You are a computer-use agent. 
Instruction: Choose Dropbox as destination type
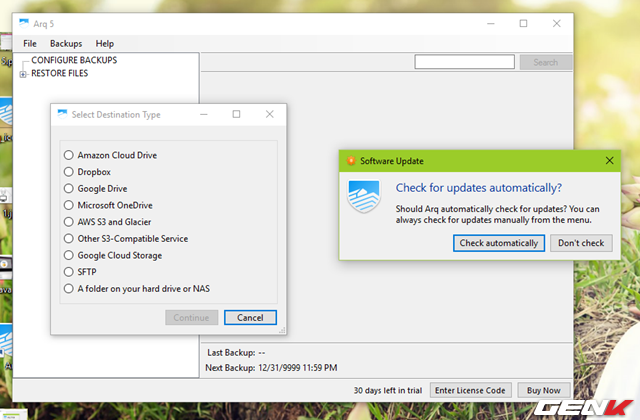pyautogui.click(x=69, y=172)
